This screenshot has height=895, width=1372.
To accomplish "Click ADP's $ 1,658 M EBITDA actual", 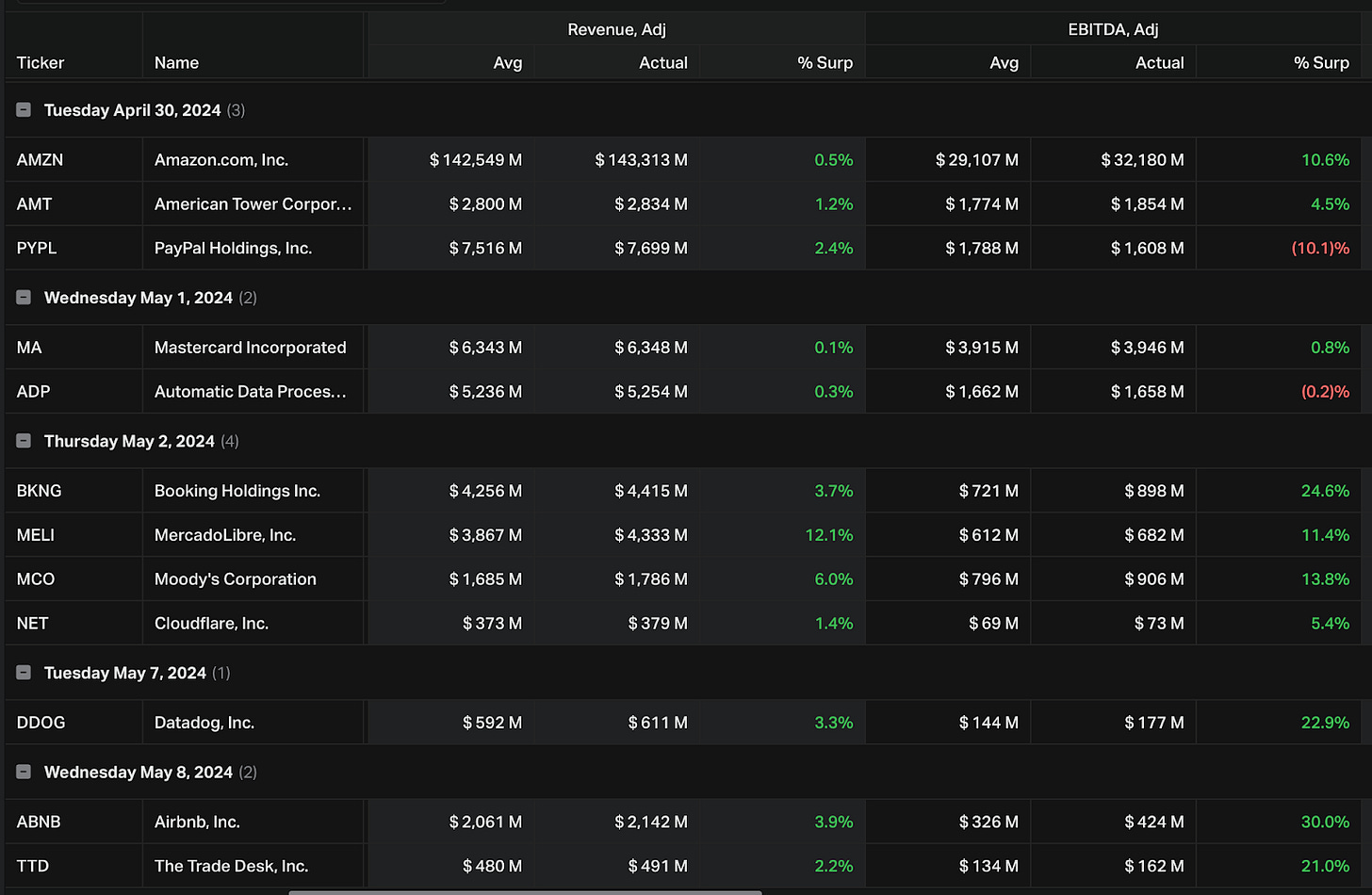I will (x=1148, y=392).
